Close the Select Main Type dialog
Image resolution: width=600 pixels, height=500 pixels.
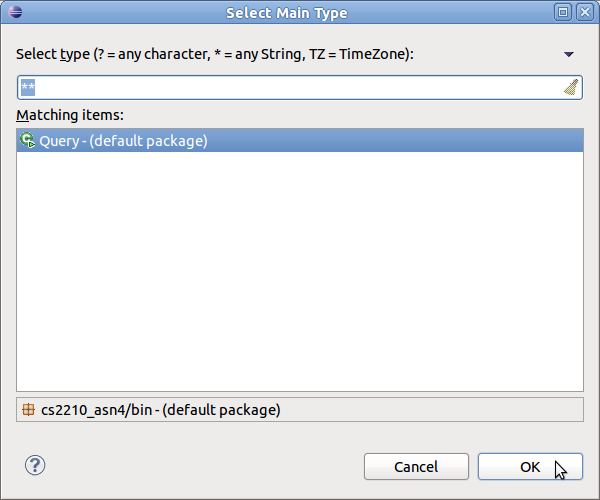click(x=585, y=12)
